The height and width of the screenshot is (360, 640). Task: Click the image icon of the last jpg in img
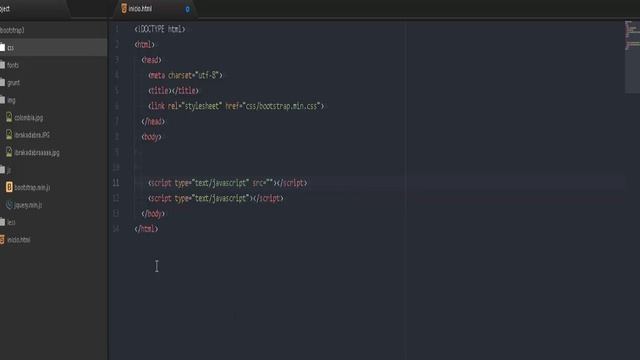(9, 152)
